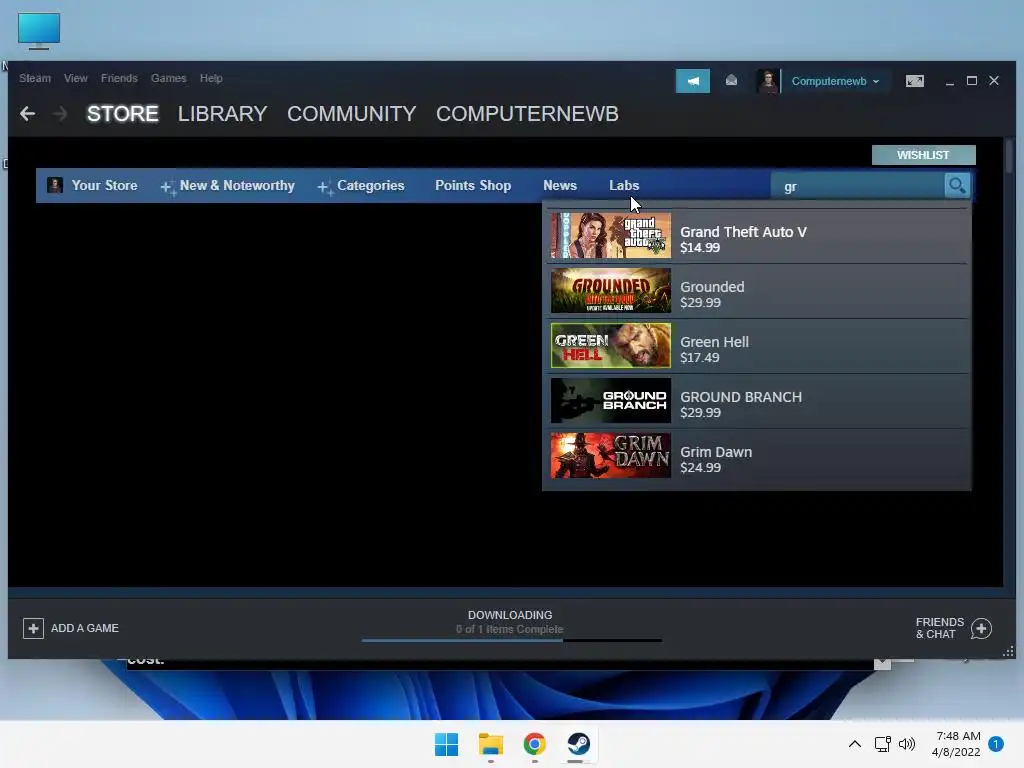The image size is (1024, 768).
Task: Click the Grand Theft Auto V title
Action: tap(743, 232)
